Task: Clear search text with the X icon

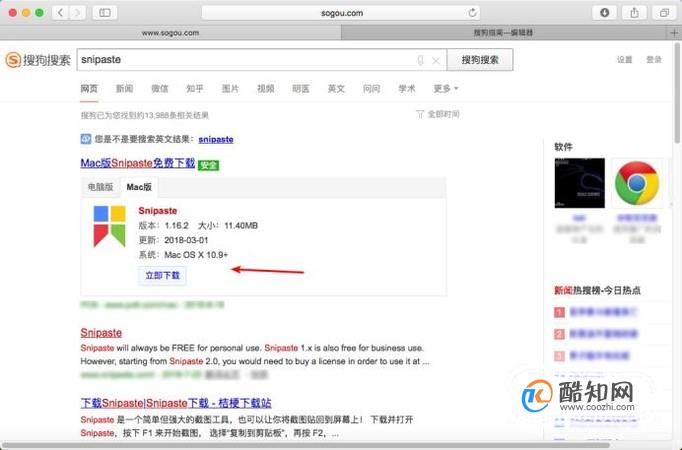Action: click(436, 61)
